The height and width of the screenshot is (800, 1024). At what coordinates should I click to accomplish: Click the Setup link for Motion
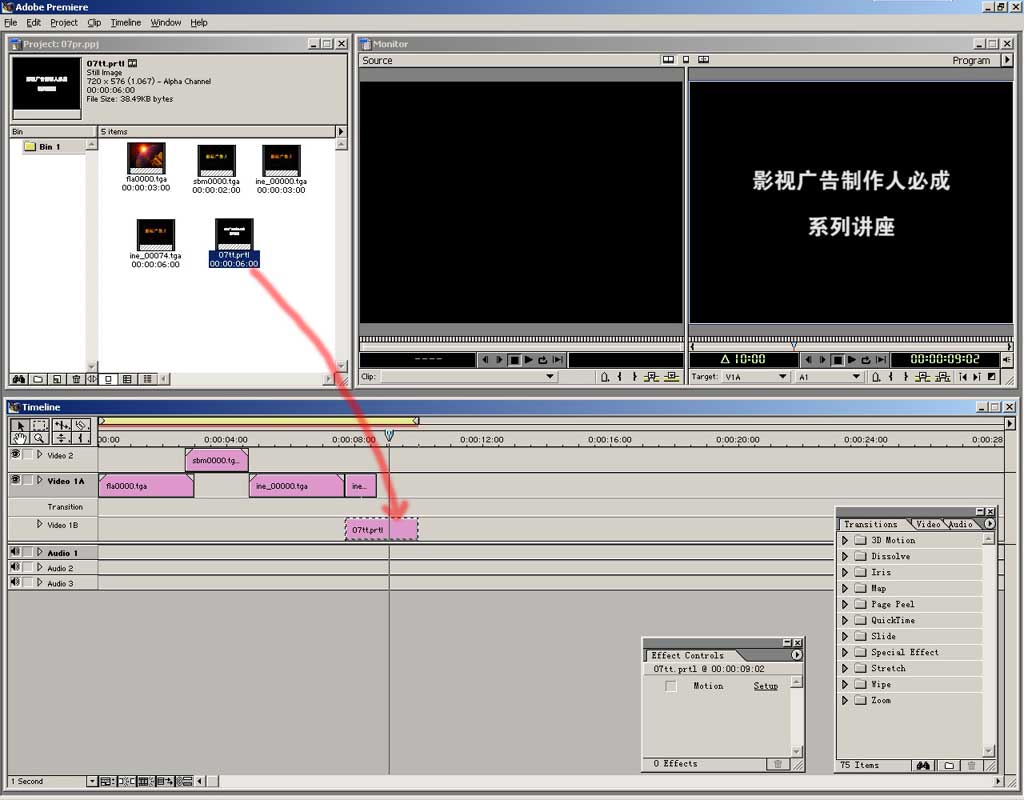coord(765,686)
